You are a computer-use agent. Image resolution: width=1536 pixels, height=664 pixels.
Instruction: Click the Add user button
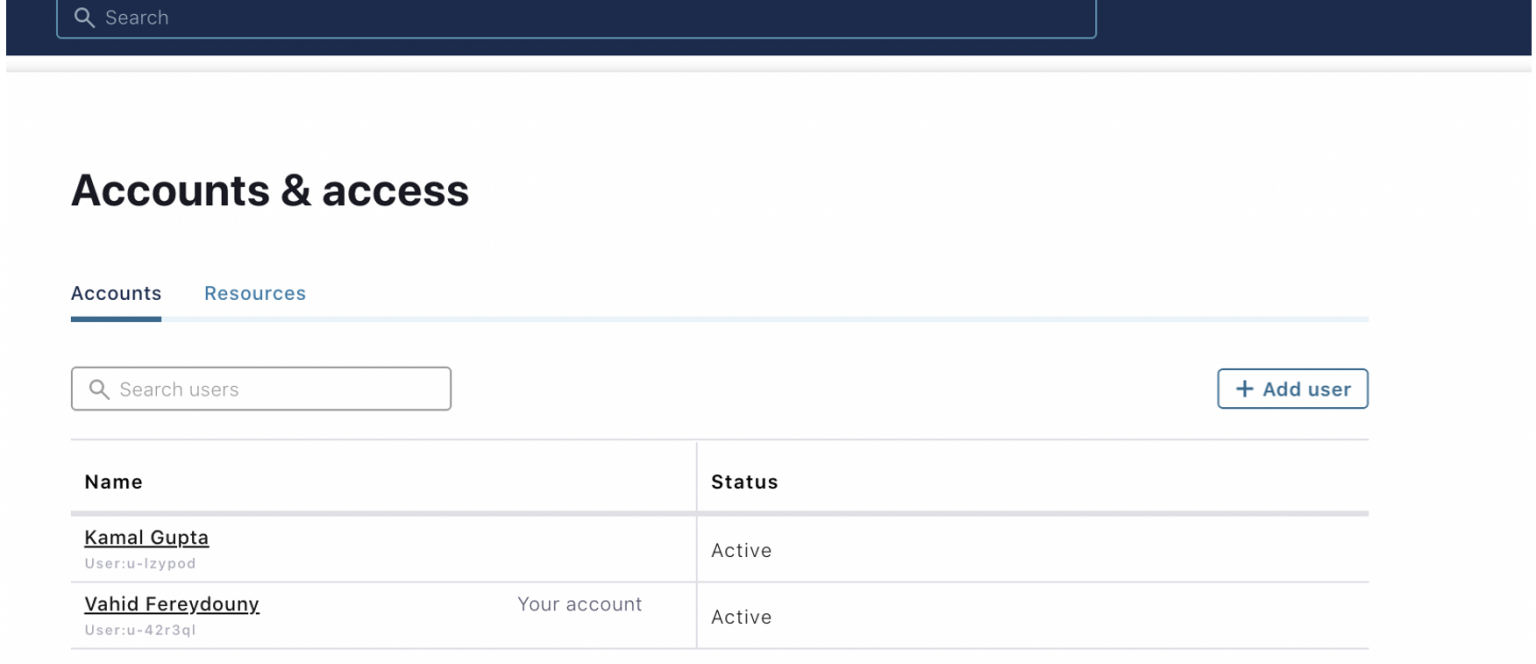pyautogui.click(x=1292, y=388)
